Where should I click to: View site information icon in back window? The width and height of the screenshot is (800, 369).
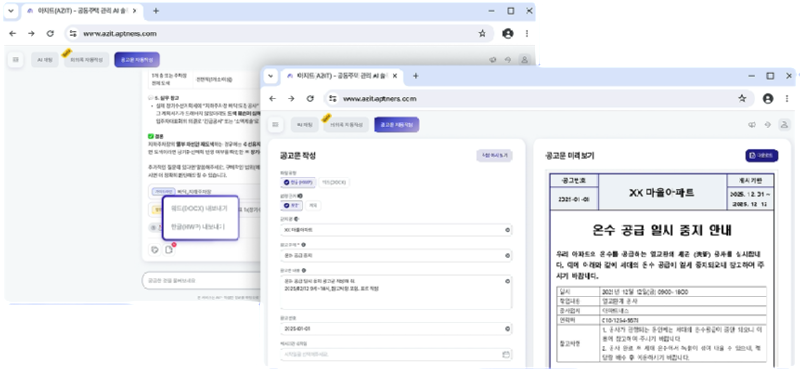73,34
